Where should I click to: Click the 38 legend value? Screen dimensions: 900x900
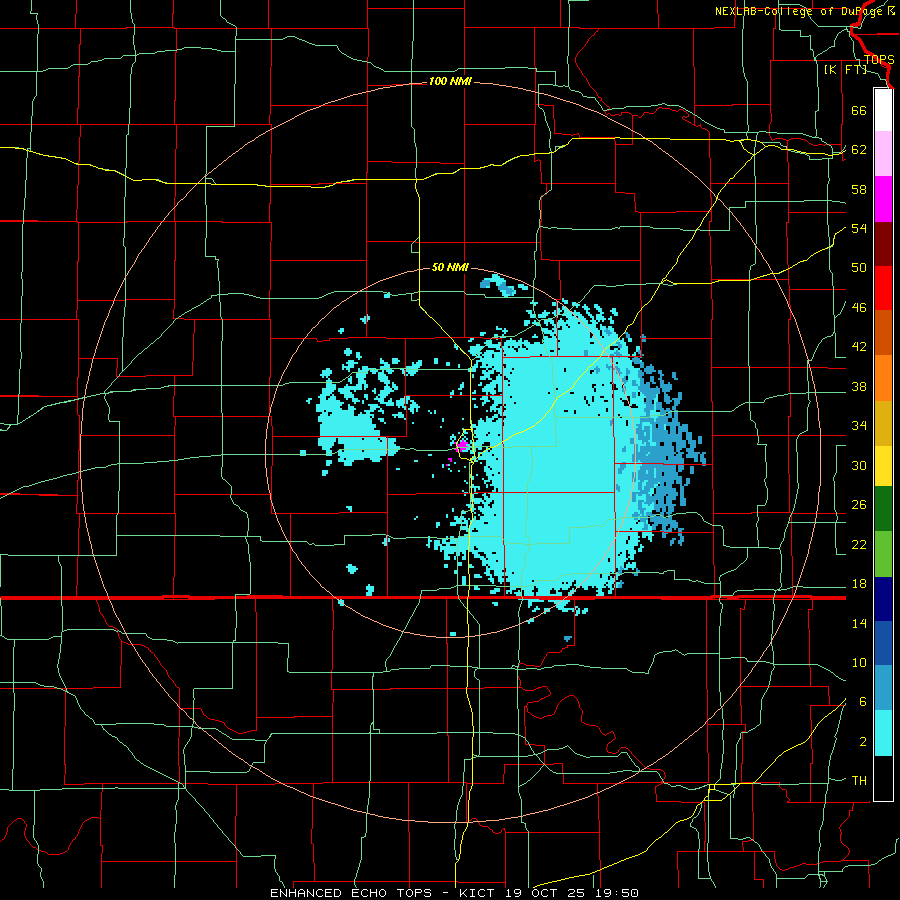coord(859,386)
